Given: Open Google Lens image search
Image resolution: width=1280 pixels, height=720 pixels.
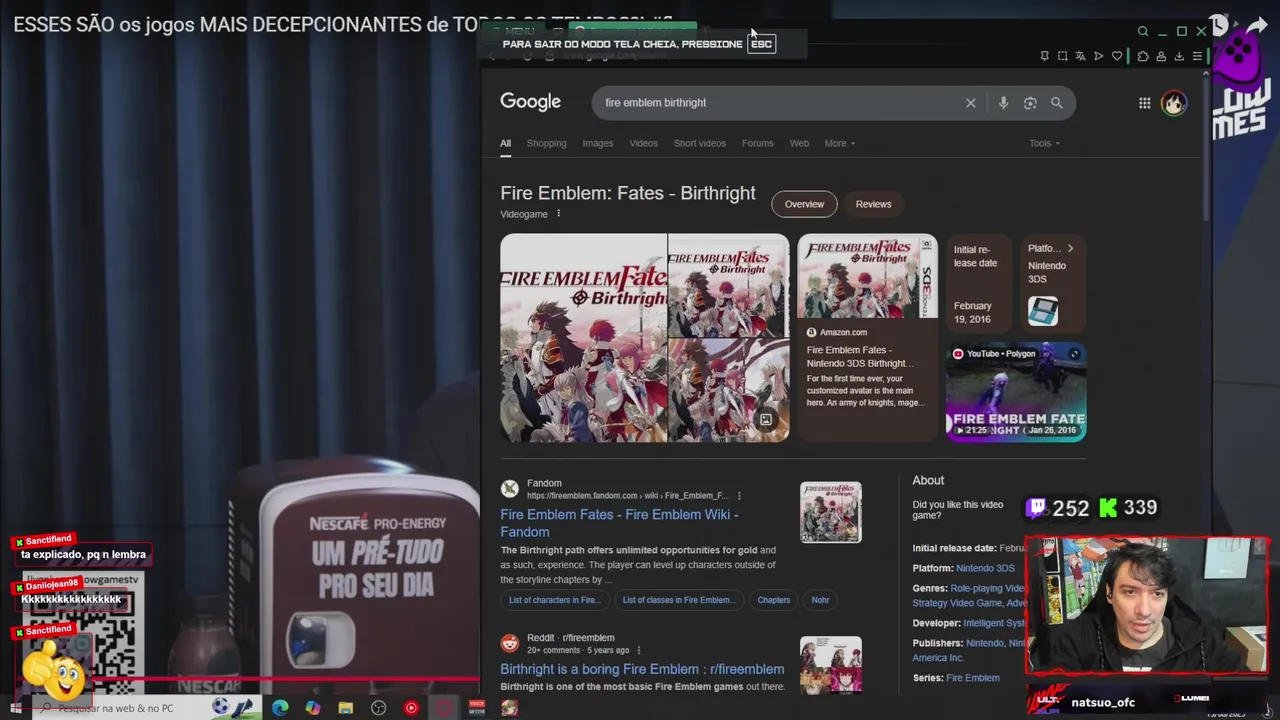Looking at the screenshot, I should click(x=1030, y=103).
